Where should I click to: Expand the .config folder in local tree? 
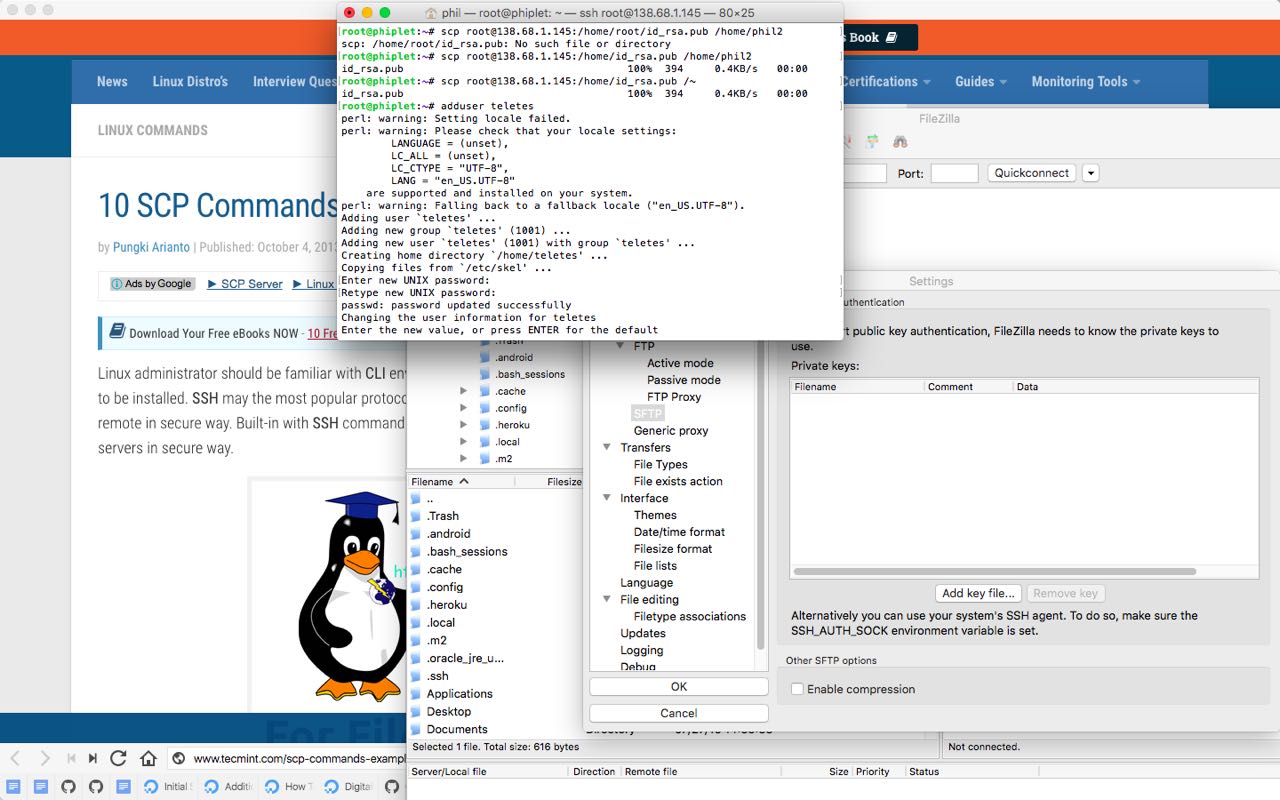[463, 408]
